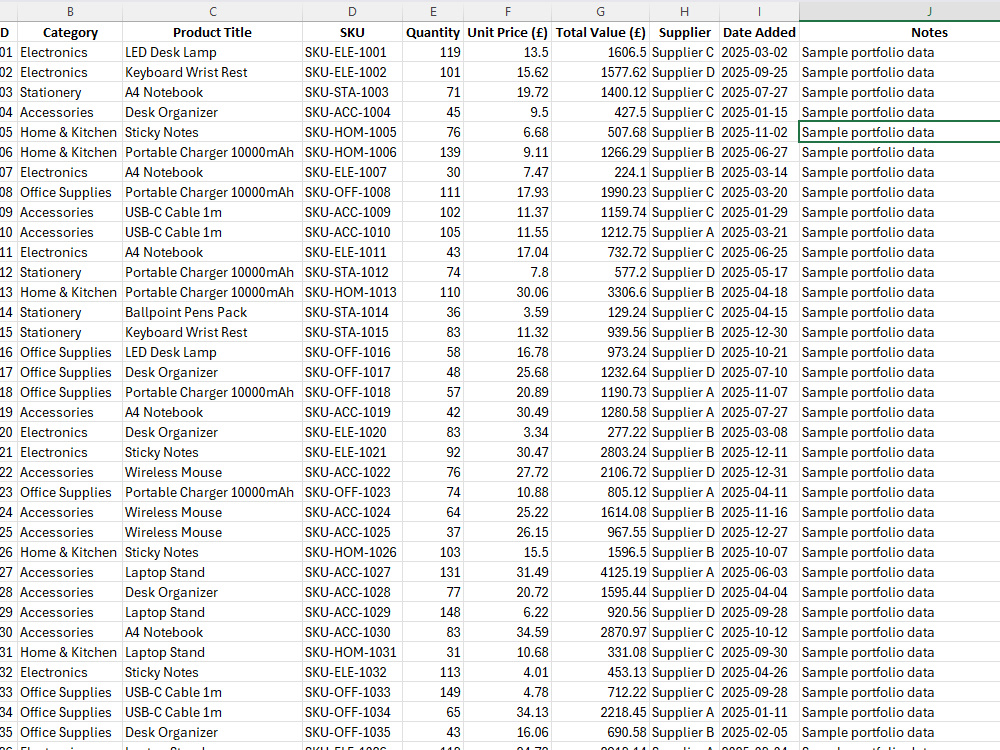Select unit price 34.59 cell

pos(508,632)
